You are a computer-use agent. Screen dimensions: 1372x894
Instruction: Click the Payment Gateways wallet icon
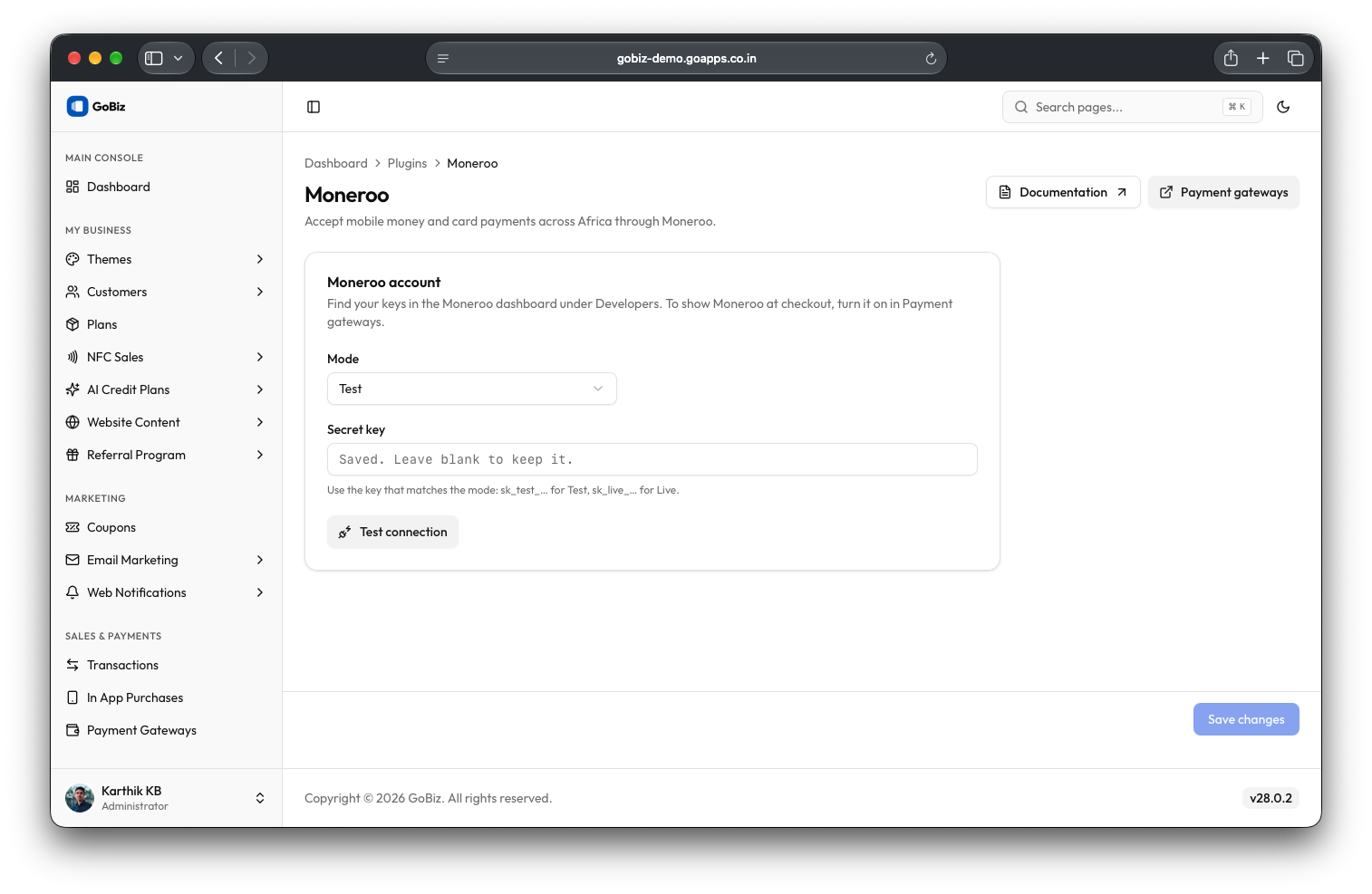pyautogui.click(x=72, y=730)
